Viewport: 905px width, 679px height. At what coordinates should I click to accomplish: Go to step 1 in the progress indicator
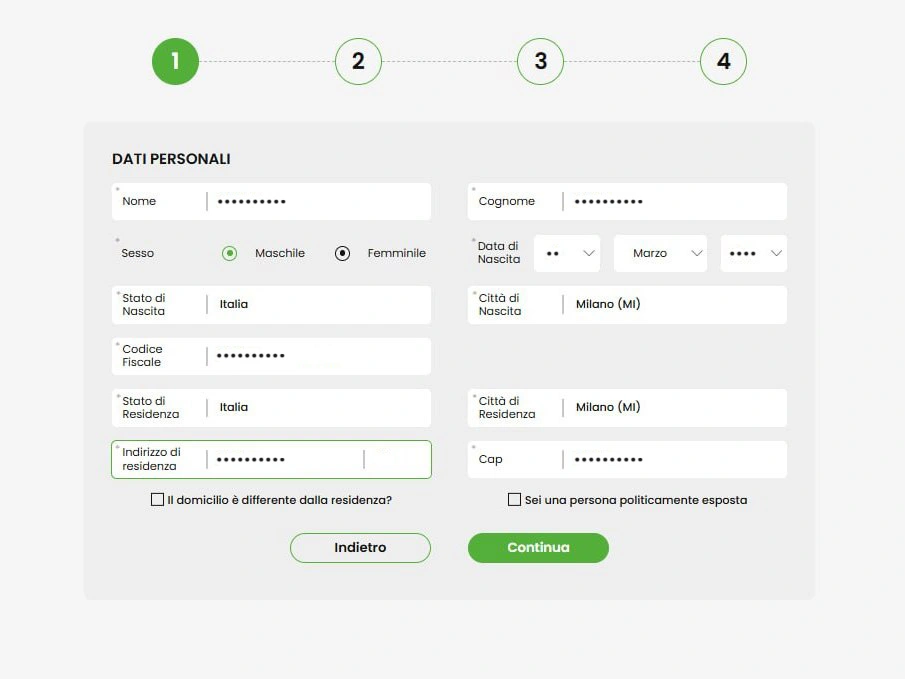click(175, 61)
